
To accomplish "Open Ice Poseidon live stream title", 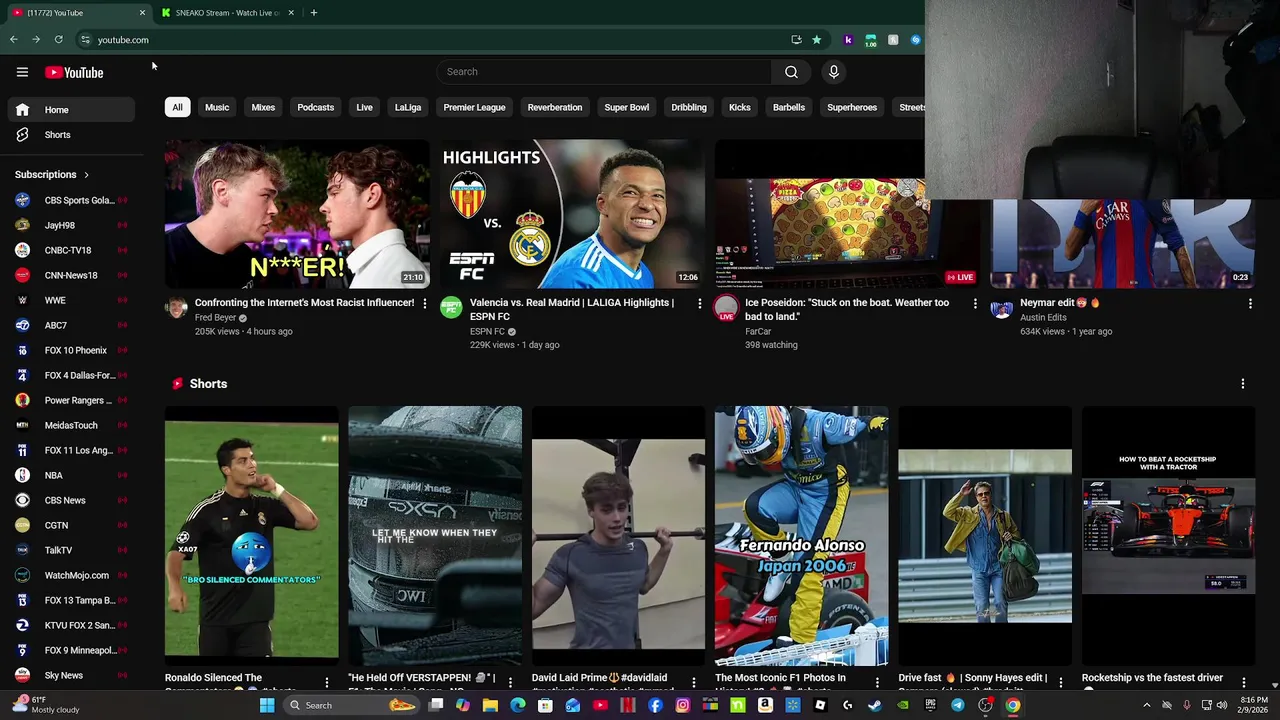I will 847,309.
